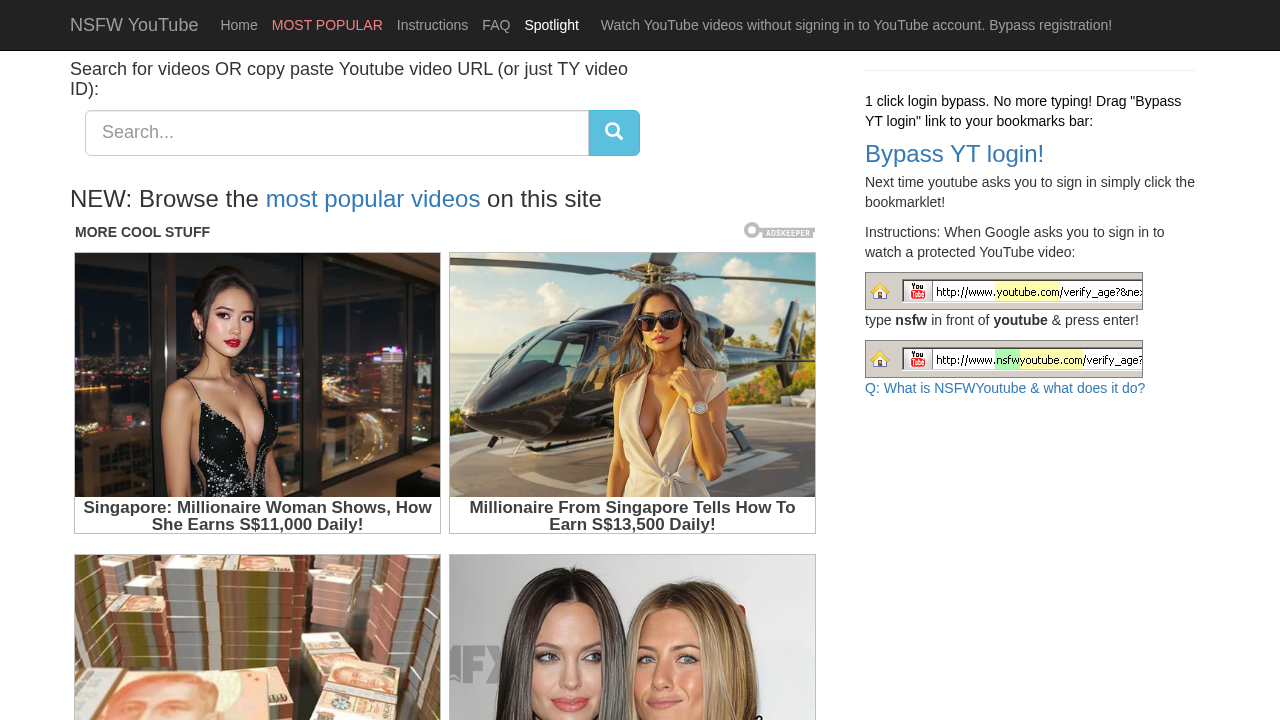Viewport: 1280px width, 720px height.
Task: Click the 'Bypass YT login!' bookmarklet link
Action: coord(954,154)
